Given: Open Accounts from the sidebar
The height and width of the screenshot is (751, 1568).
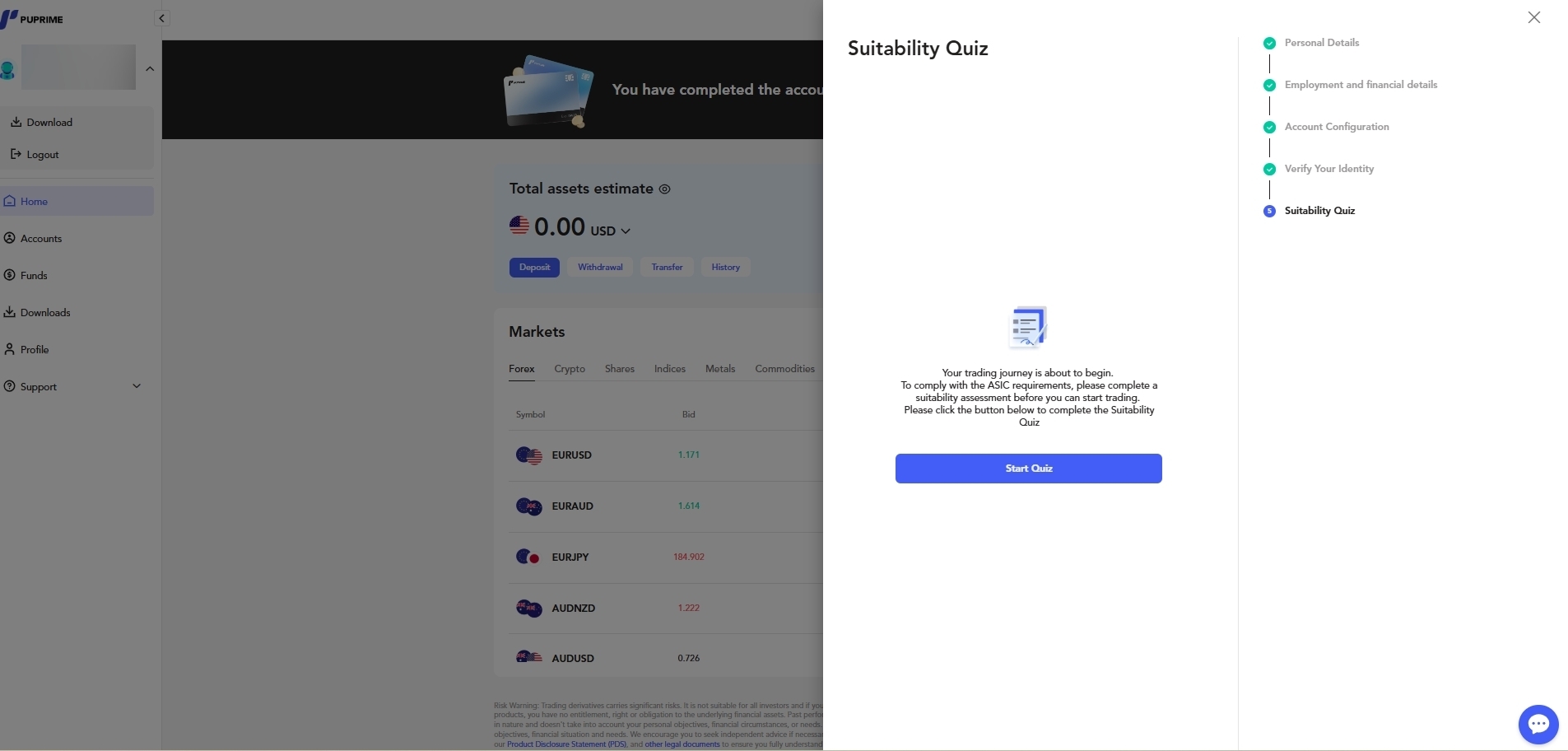Looking at the screenshot, I should click(x=41, y=239).
